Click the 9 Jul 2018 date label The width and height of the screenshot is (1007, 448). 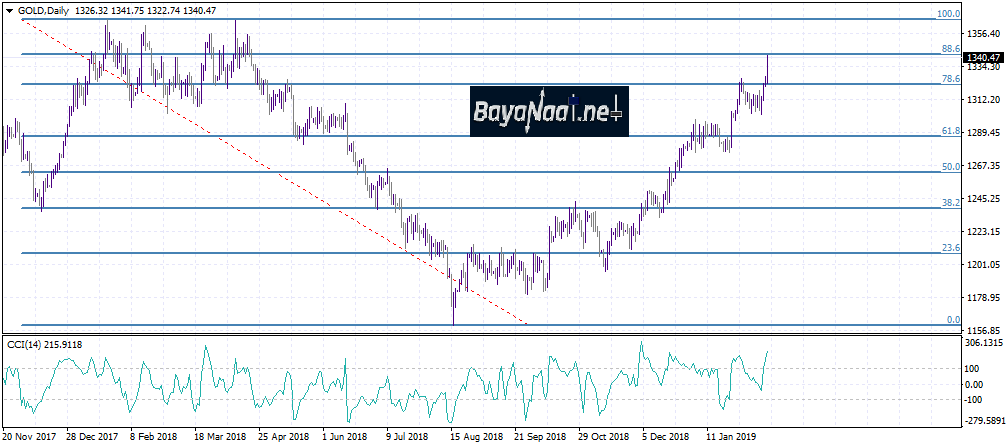(x=408, y=436)
